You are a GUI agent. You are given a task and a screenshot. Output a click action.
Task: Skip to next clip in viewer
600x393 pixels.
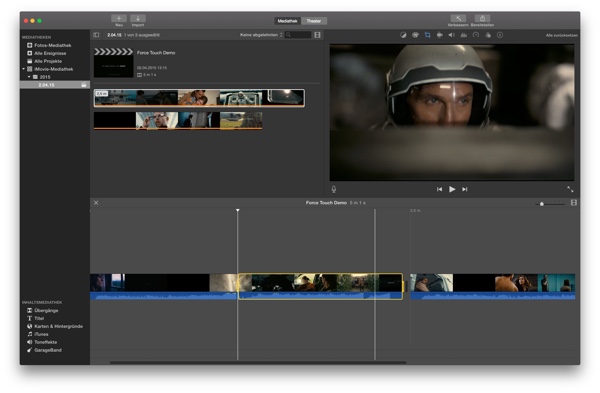point(465,189)
